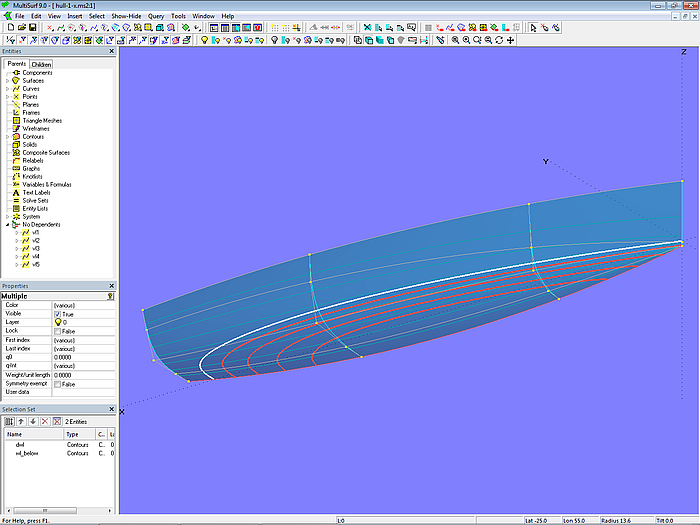The width and height of the screenshot is (700, 525).
Task: Enable the Symmetry exempt checkbox
Action: pos(57,384)
